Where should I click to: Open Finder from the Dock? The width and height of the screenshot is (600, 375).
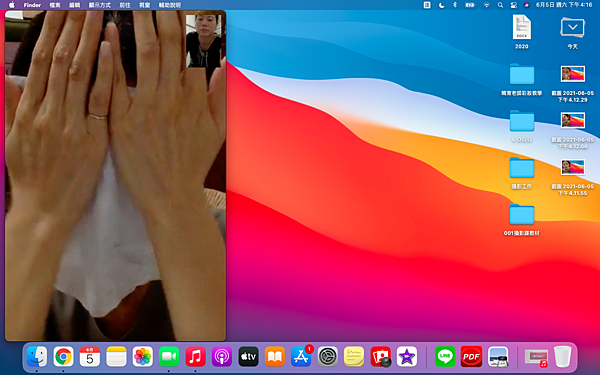coord(37,357)
